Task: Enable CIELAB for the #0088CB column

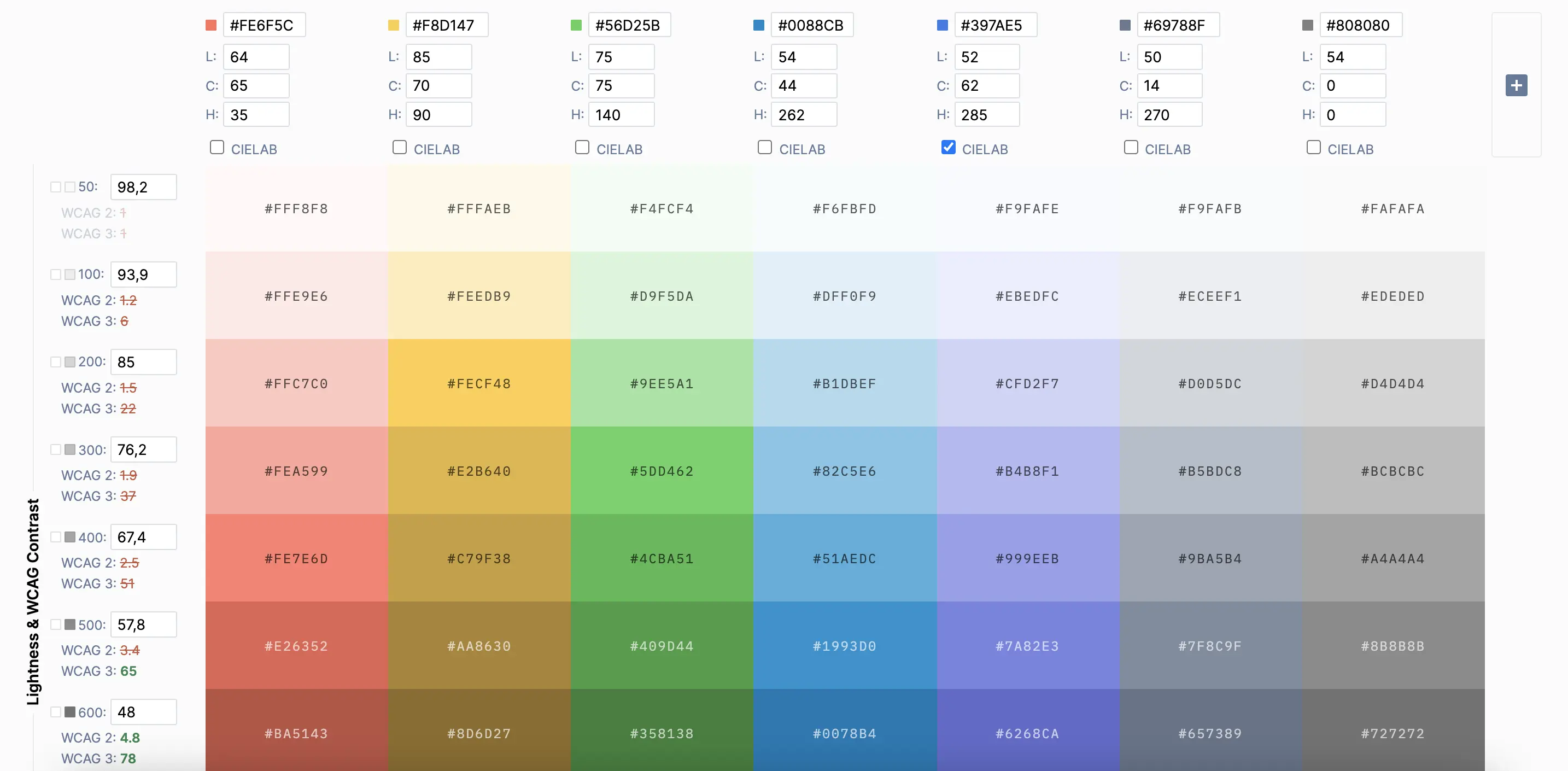Action: tap(764, 148)
